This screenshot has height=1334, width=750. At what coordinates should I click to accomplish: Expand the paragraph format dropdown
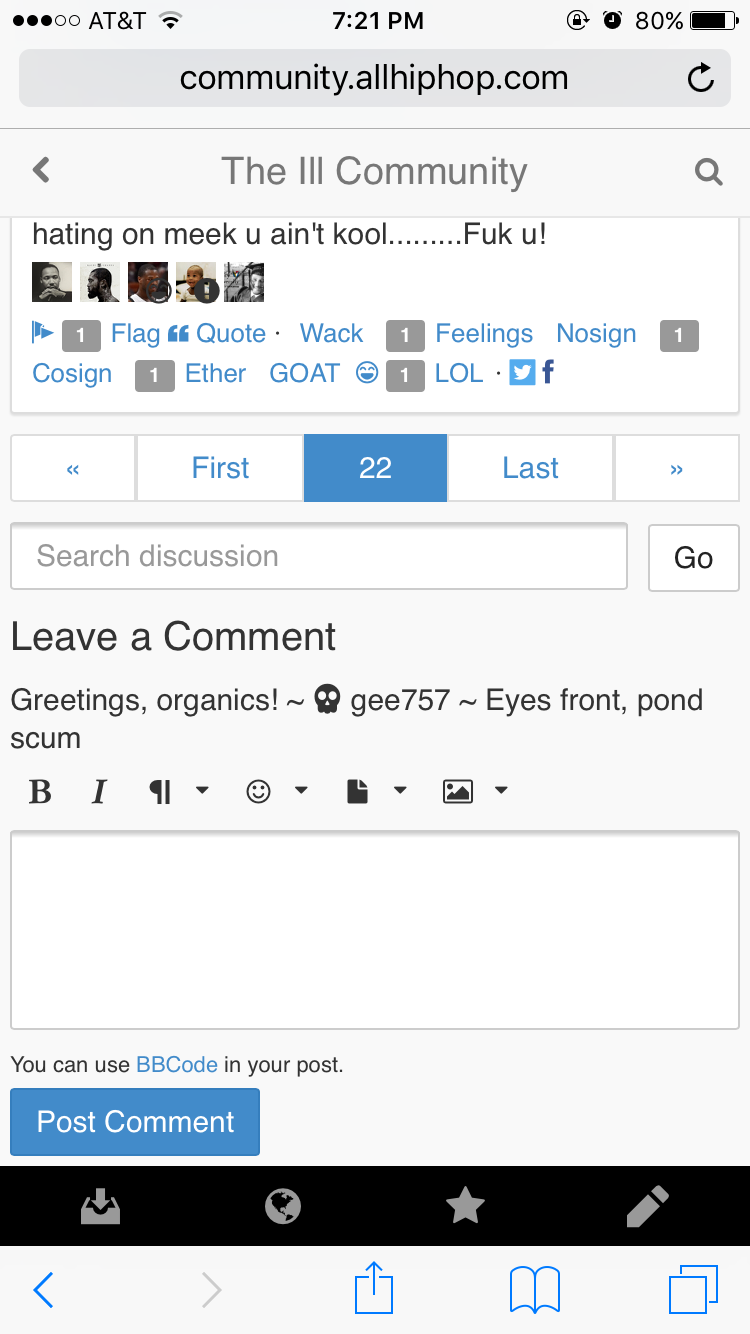pyautogui.click(x=179, y=792)
